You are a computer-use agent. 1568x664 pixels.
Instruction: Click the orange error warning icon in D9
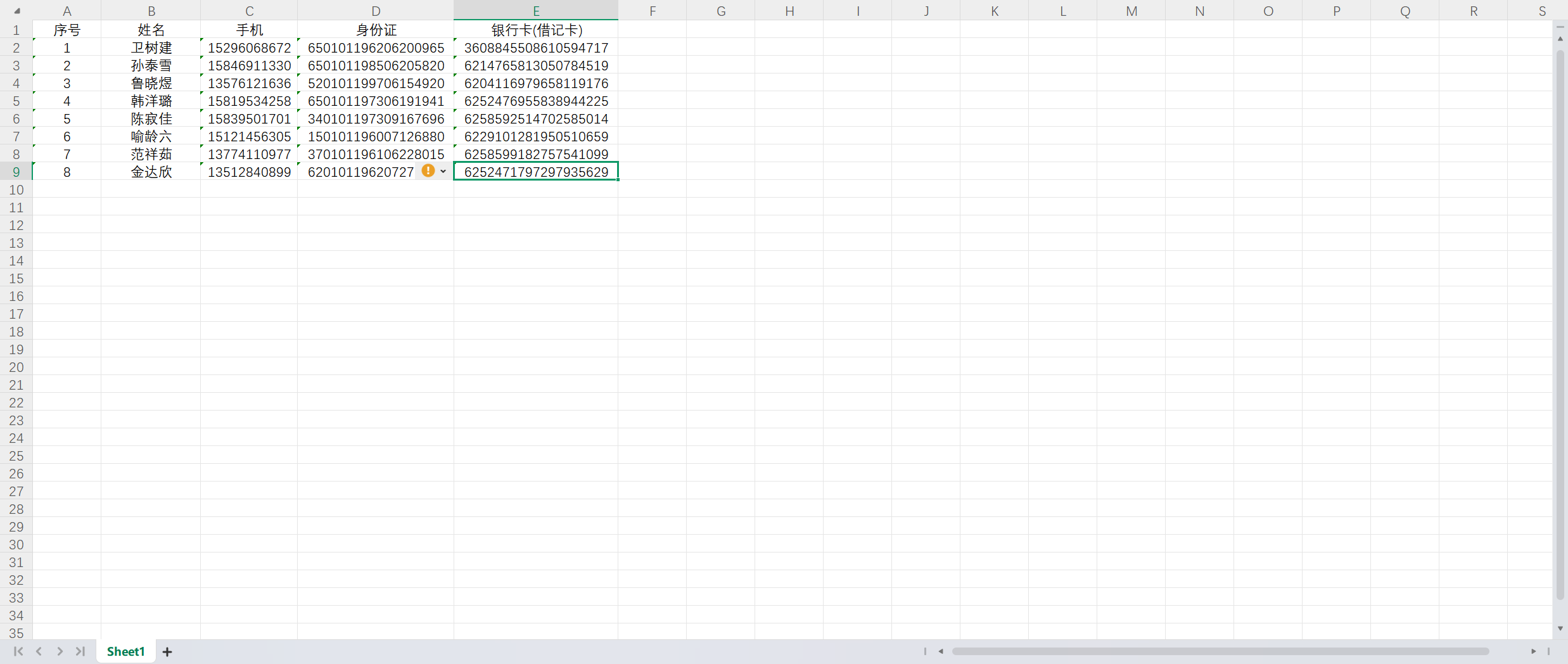pos(428,171)
